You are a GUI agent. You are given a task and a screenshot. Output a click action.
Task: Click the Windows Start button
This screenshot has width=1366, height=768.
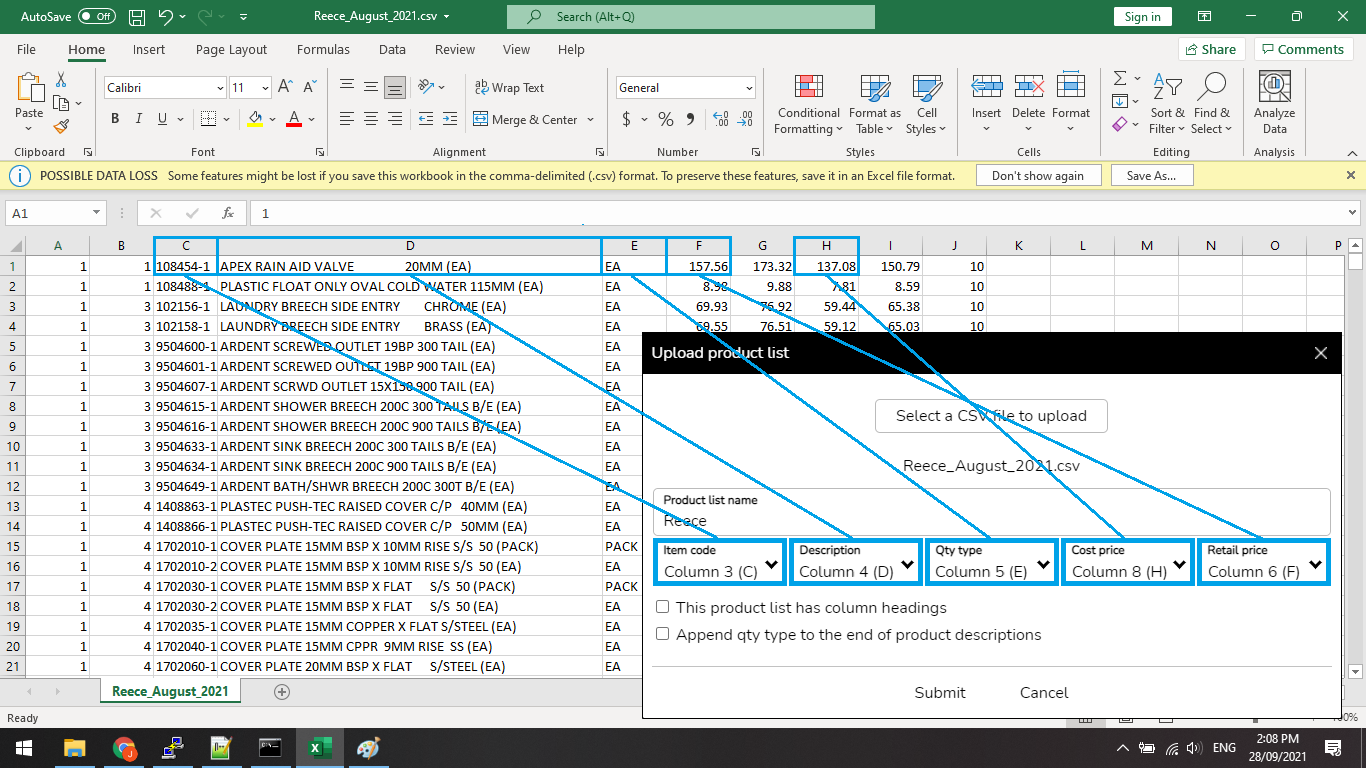coord(22,747)
